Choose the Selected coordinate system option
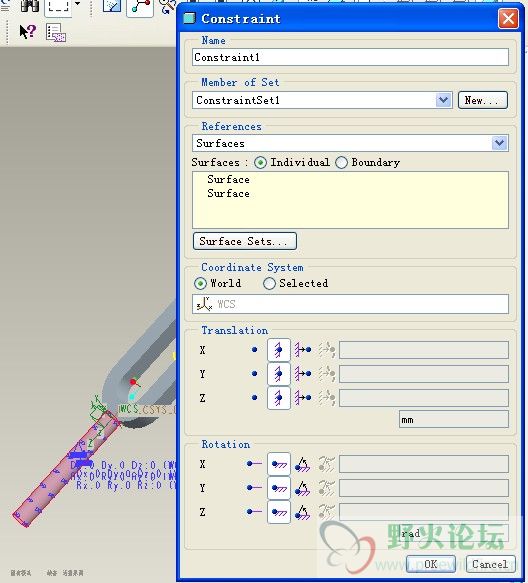This screenshot has height=583, width=528. click(269, 284)
